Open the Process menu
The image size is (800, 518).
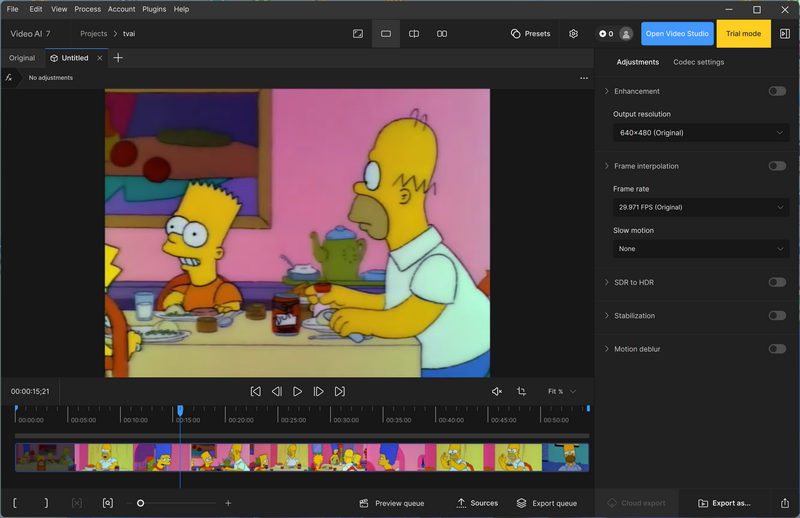tap(87, 9)
